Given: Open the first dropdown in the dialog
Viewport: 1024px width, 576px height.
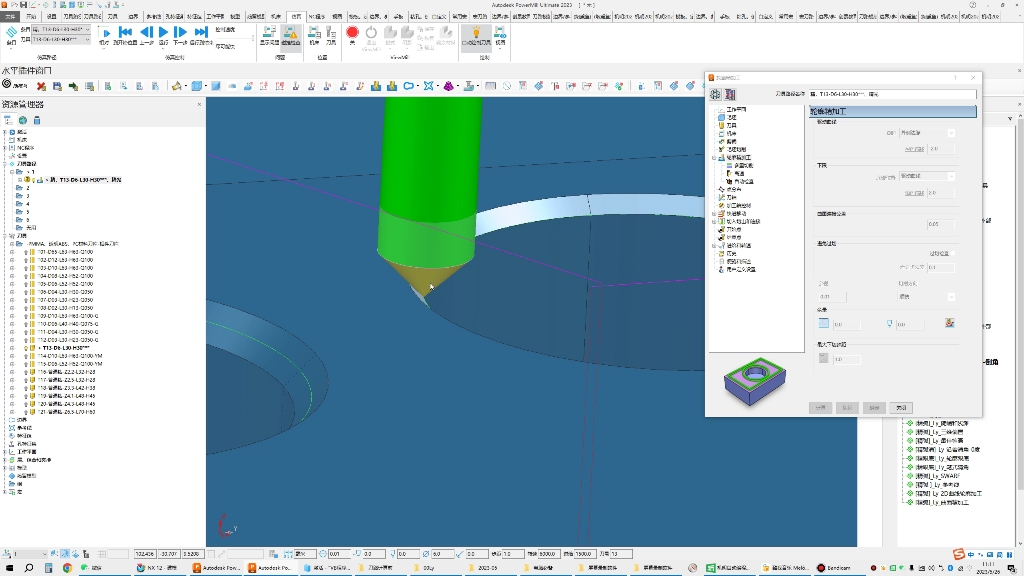Looking at the screenshot, I should coord(927,133).
